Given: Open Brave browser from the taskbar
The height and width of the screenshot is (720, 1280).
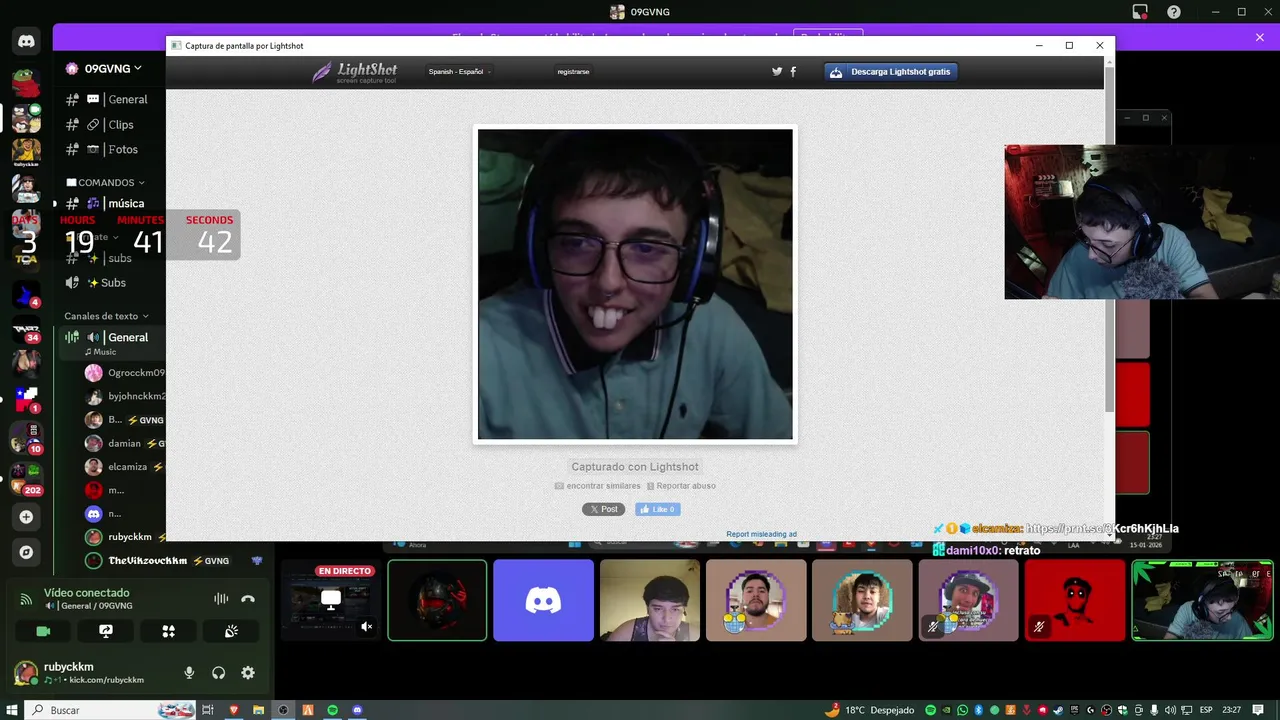Looking at the screenshot, I should pyautogui.click(x=234, y=710).
